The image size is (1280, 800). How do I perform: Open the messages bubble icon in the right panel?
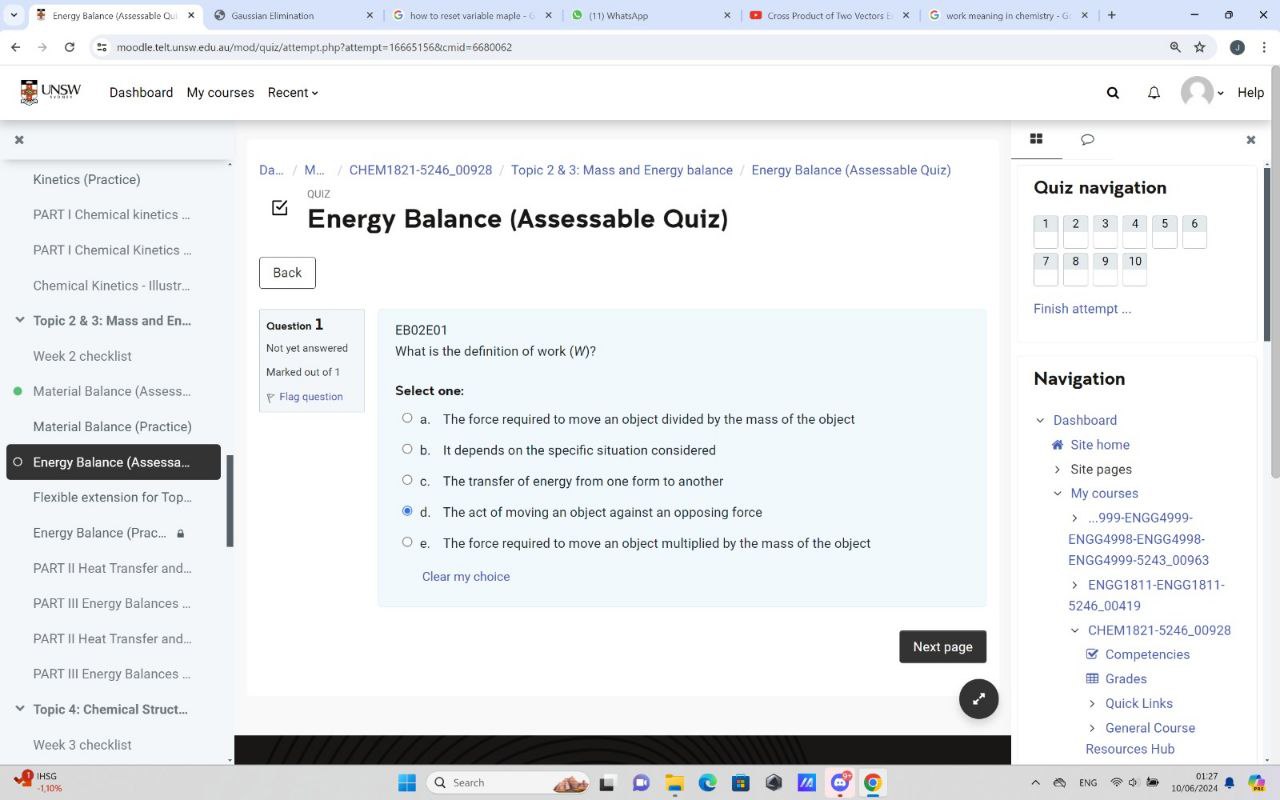1087,139
